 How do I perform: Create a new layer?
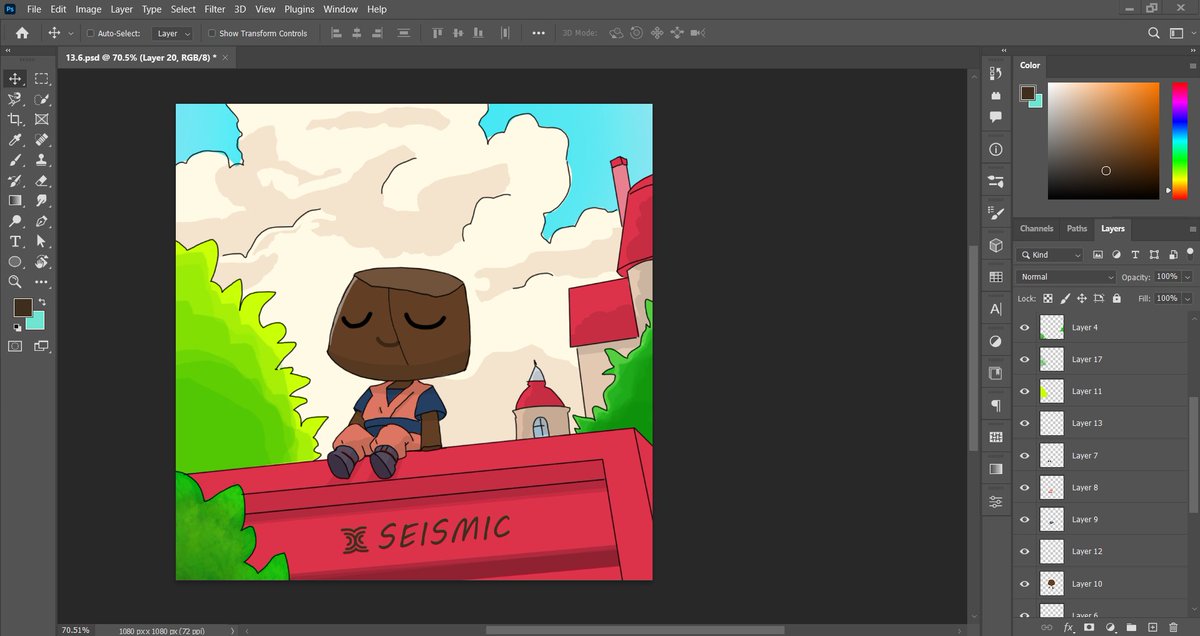[x=1152, y=627]
